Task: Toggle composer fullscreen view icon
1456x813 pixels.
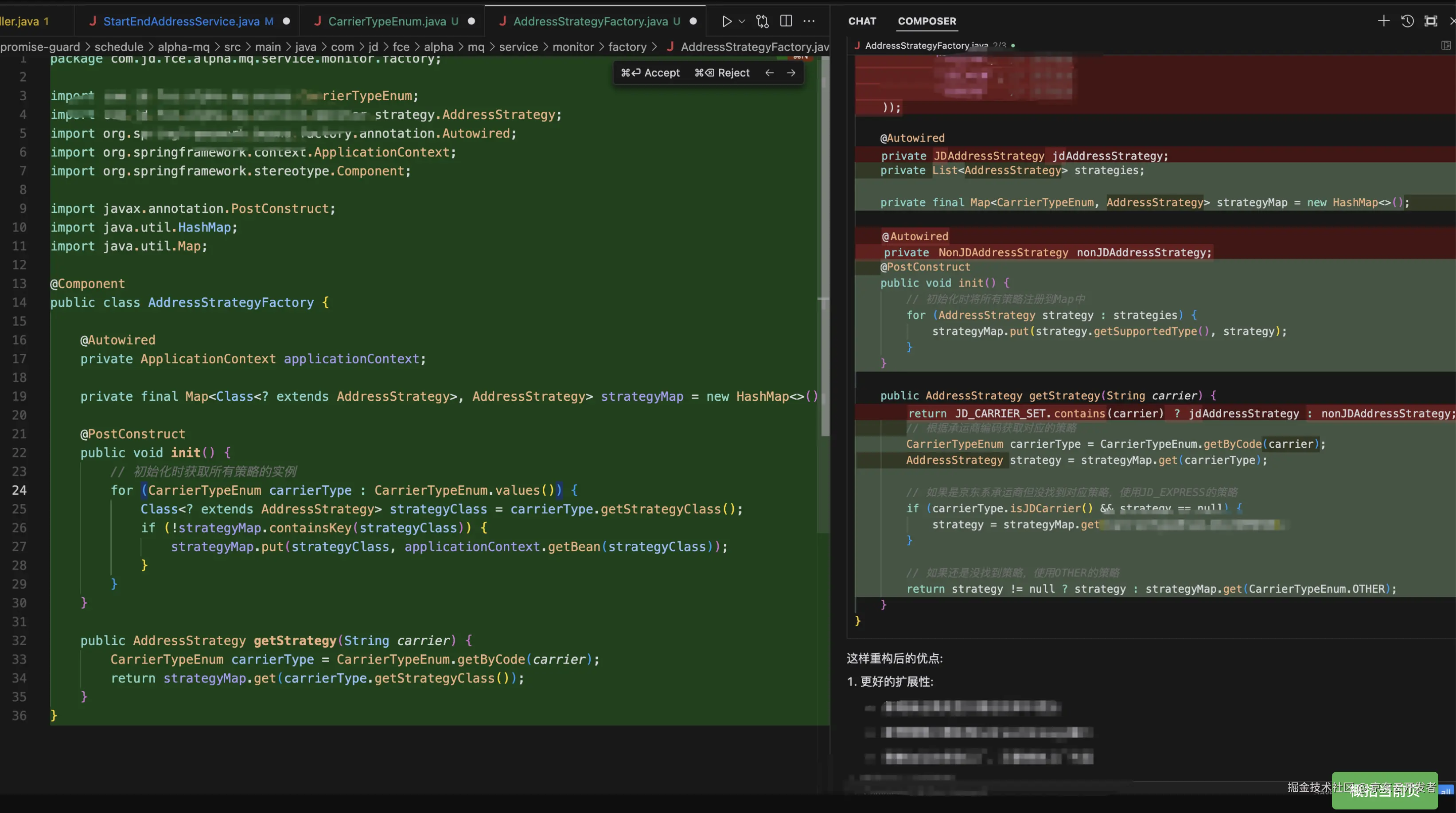Action: coord(1431,21)
